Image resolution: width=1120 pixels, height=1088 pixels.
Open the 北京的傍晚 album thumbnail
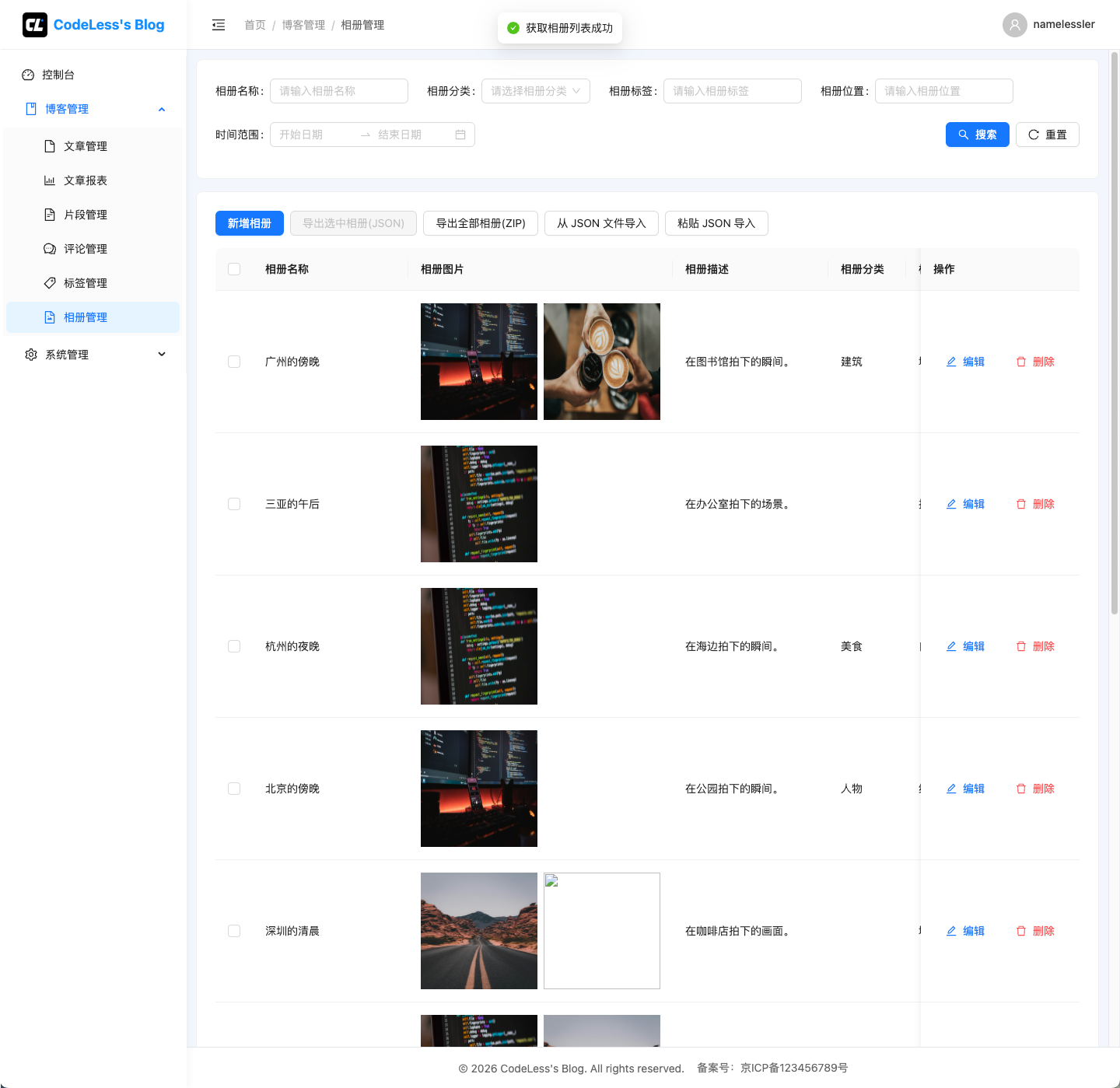point(479,789)
